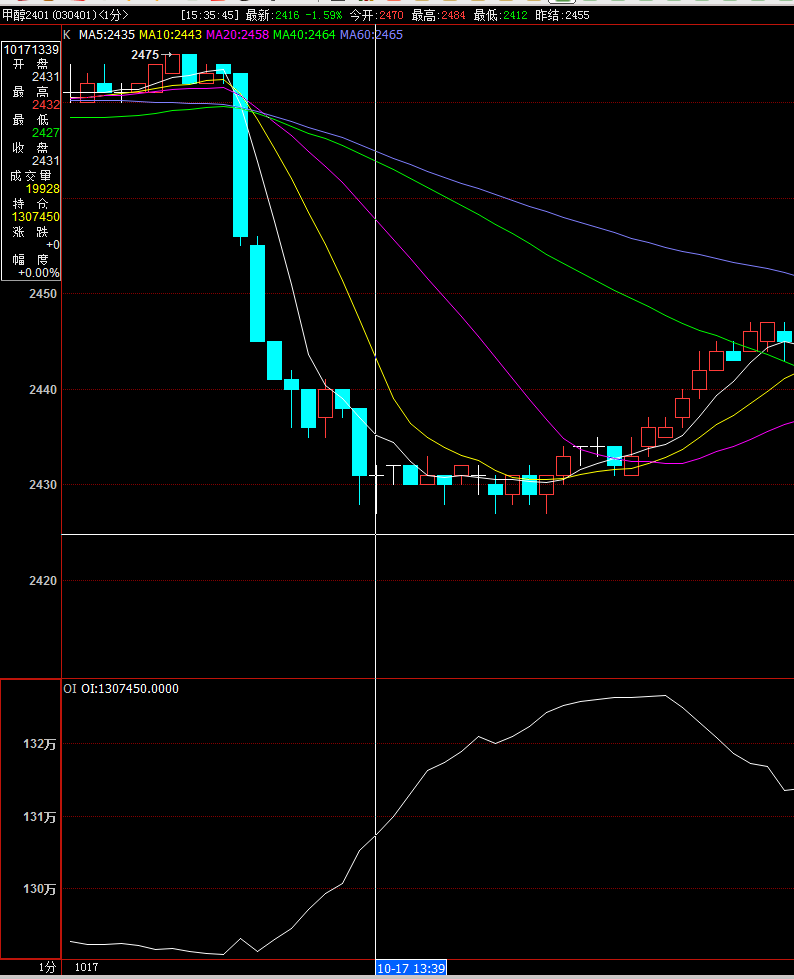
Task: Click the 130万 open interest axis label
Action: (x=39, y=888)
